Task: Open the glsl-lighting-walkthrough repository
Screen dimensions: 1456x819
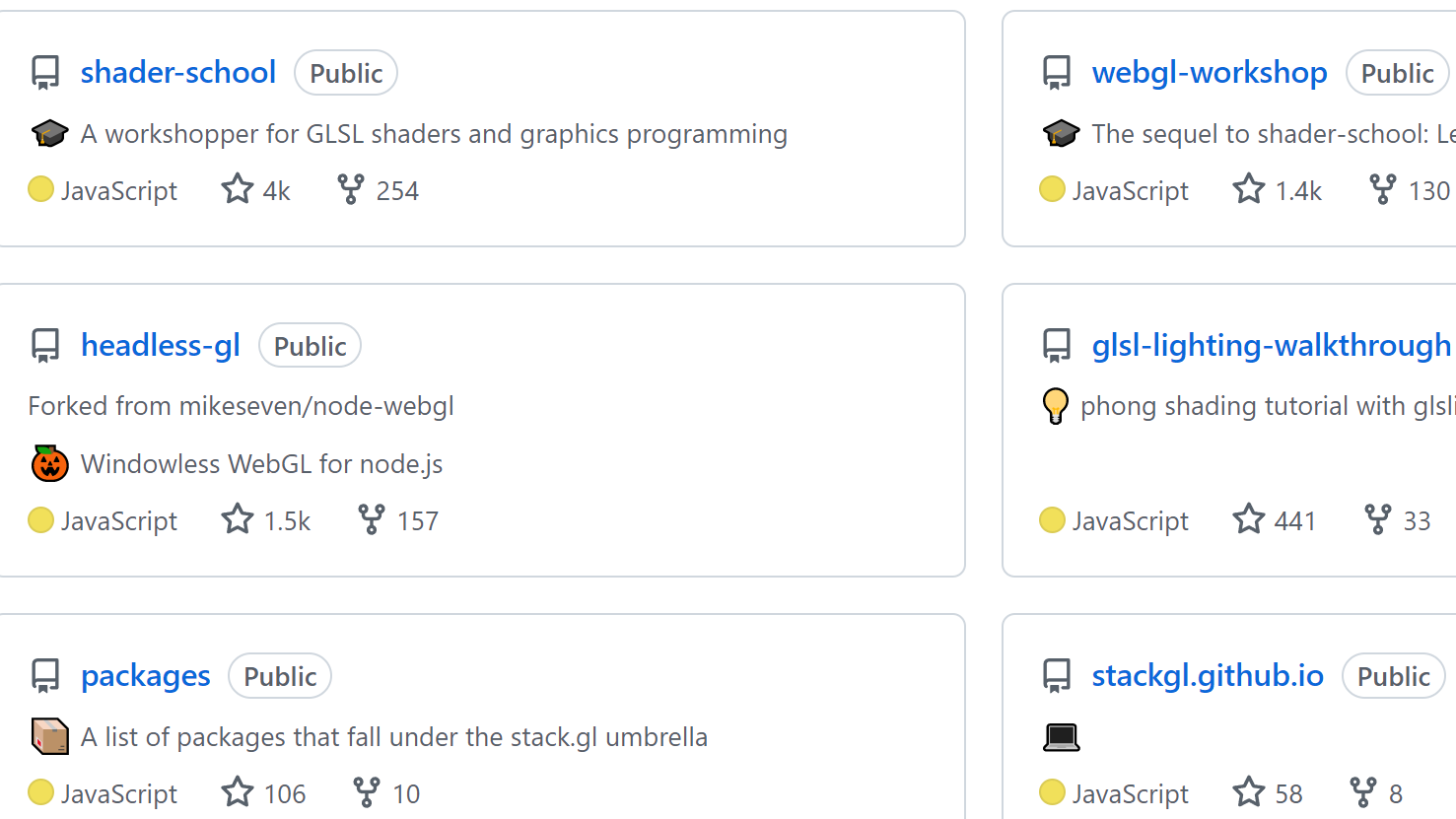Action: [1271, 345]
